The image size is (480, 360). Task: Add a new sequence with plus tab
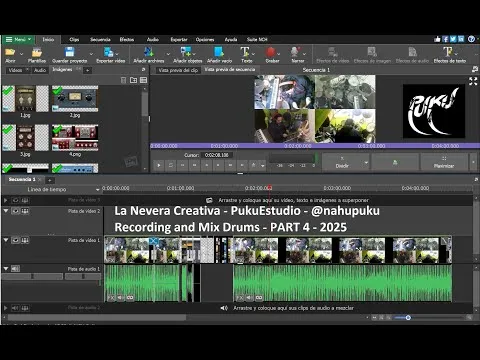coord(49,180)
